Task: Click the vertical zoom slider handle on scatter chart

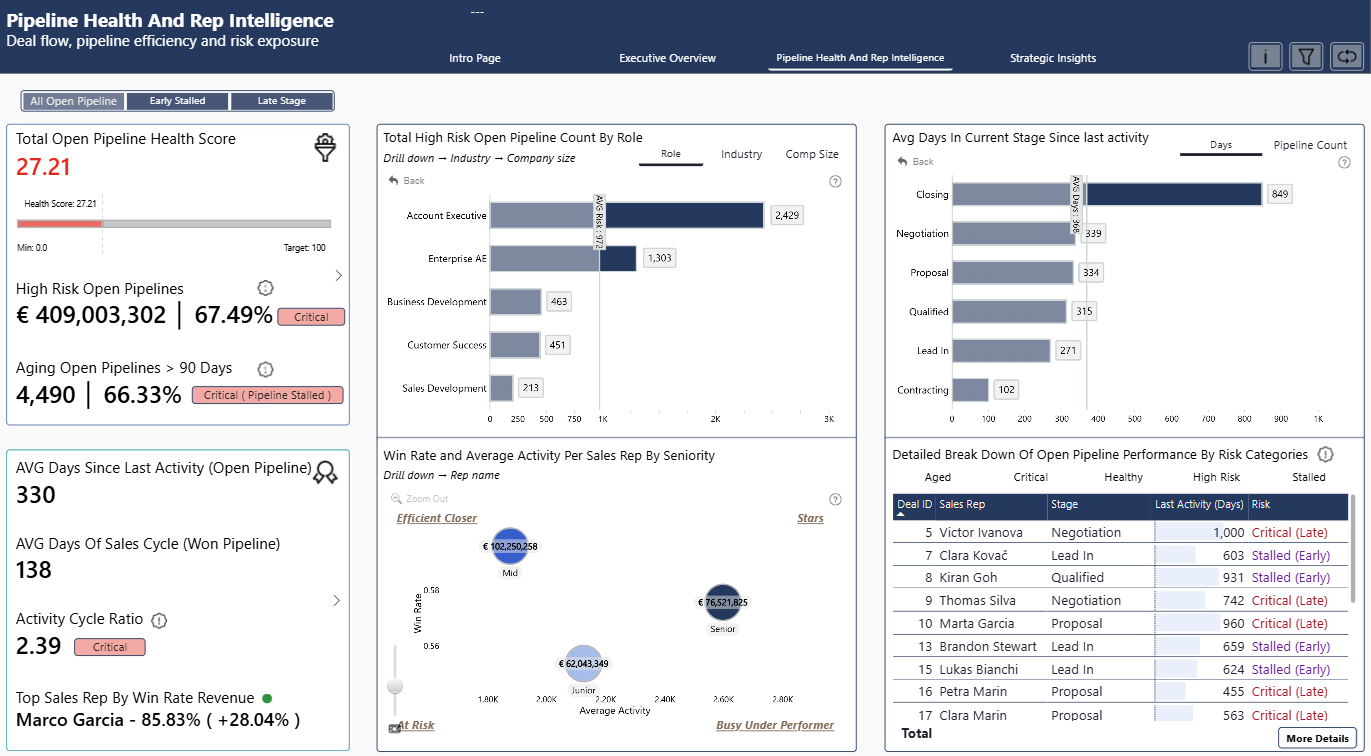Action: pyautogui.click(x=395, y=685)
